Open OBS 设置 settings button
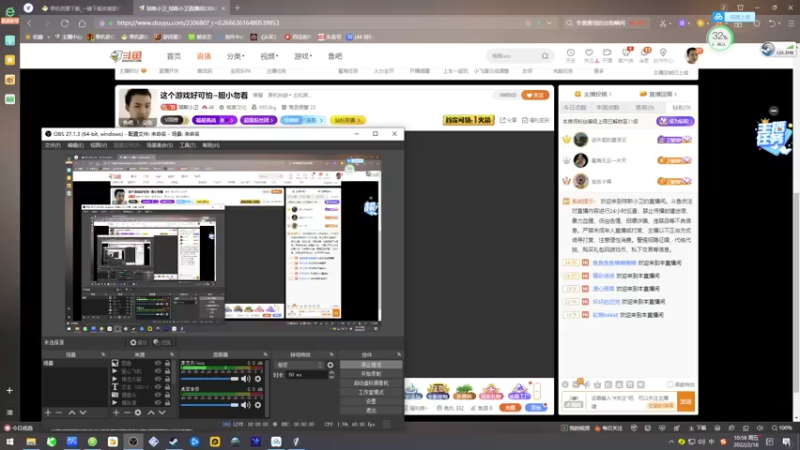Screen dimensions: 800x450 pos(371,402)
